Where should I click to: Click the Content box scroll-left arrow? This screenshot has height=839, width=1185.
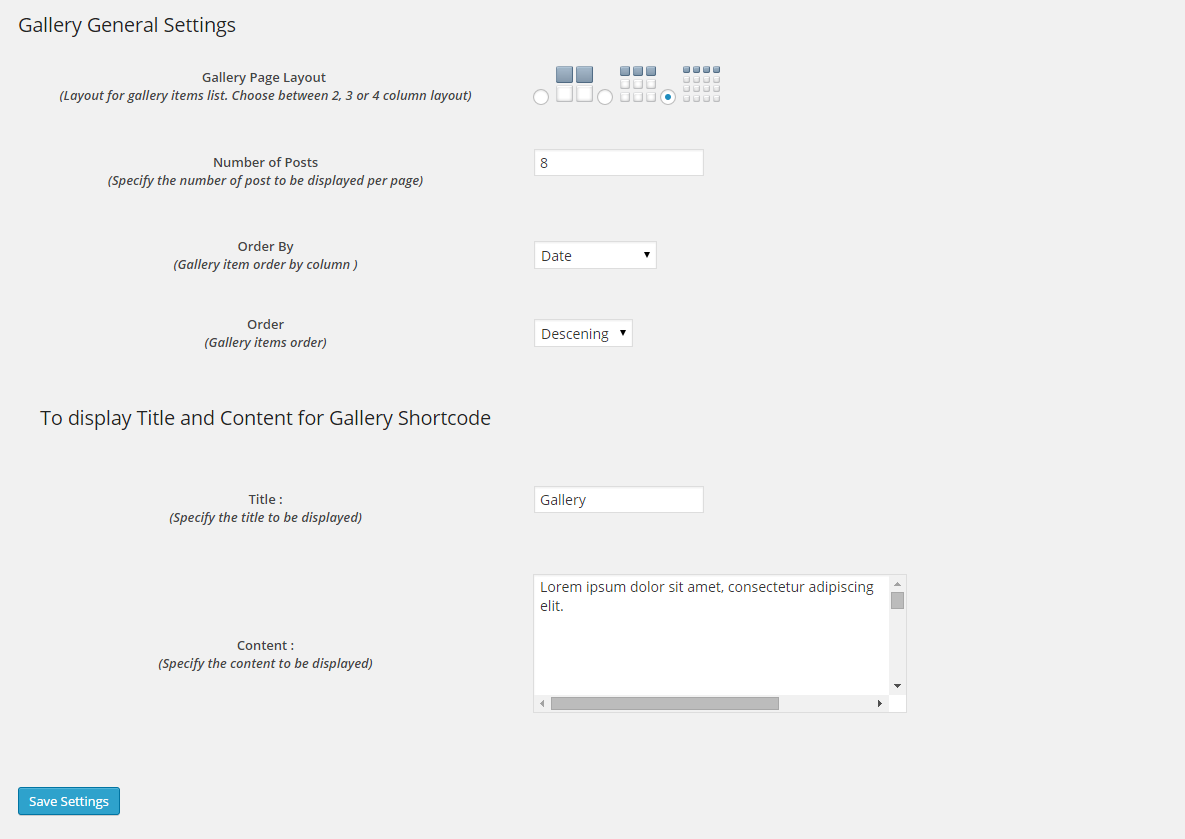542,704
